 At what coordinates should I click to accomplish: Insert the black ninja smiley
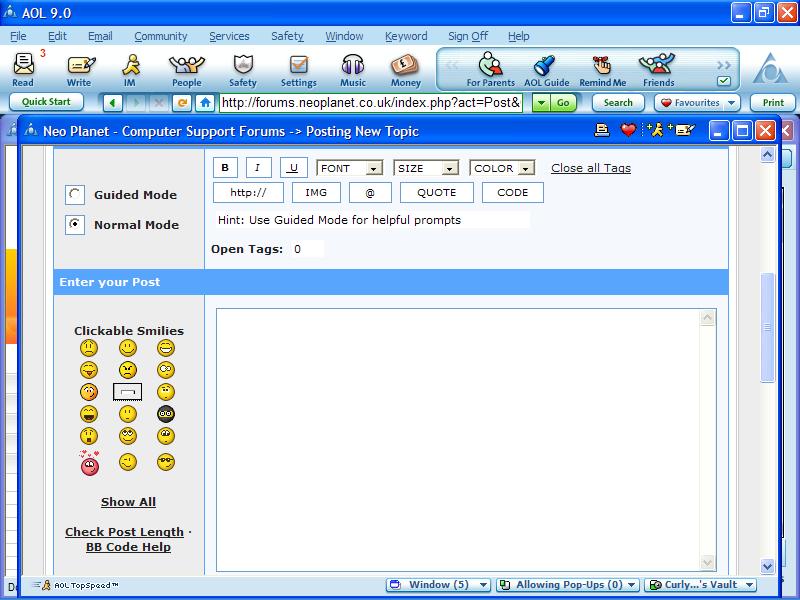point(166,414)
